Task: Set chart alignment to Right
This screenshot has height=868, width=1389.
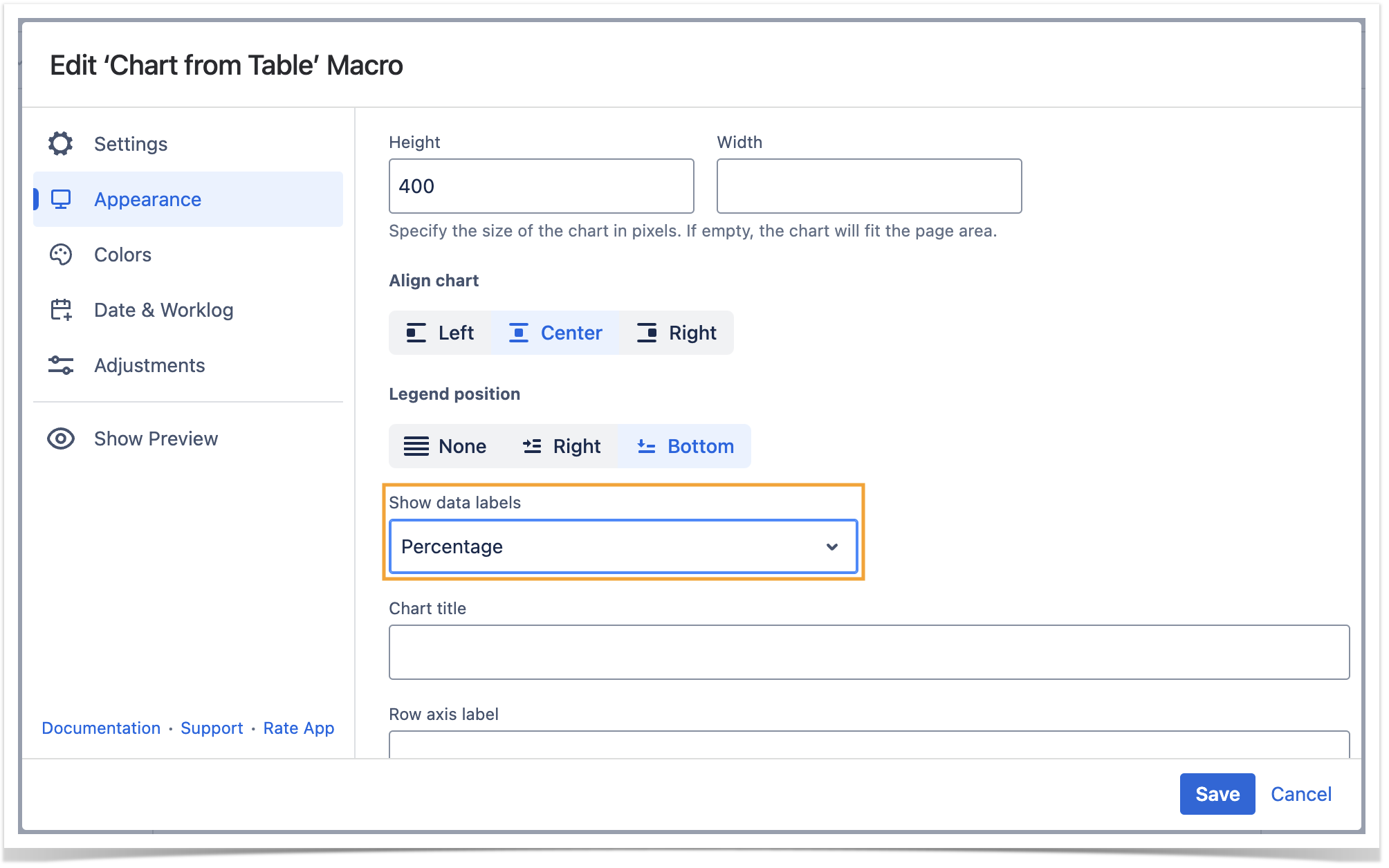Action: (677, 333)
